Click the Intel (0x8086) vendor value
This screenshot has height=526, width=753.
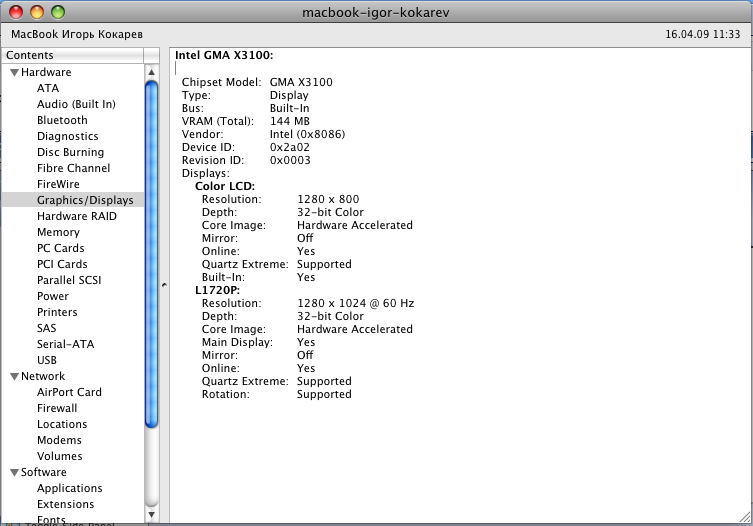(307, 134)
